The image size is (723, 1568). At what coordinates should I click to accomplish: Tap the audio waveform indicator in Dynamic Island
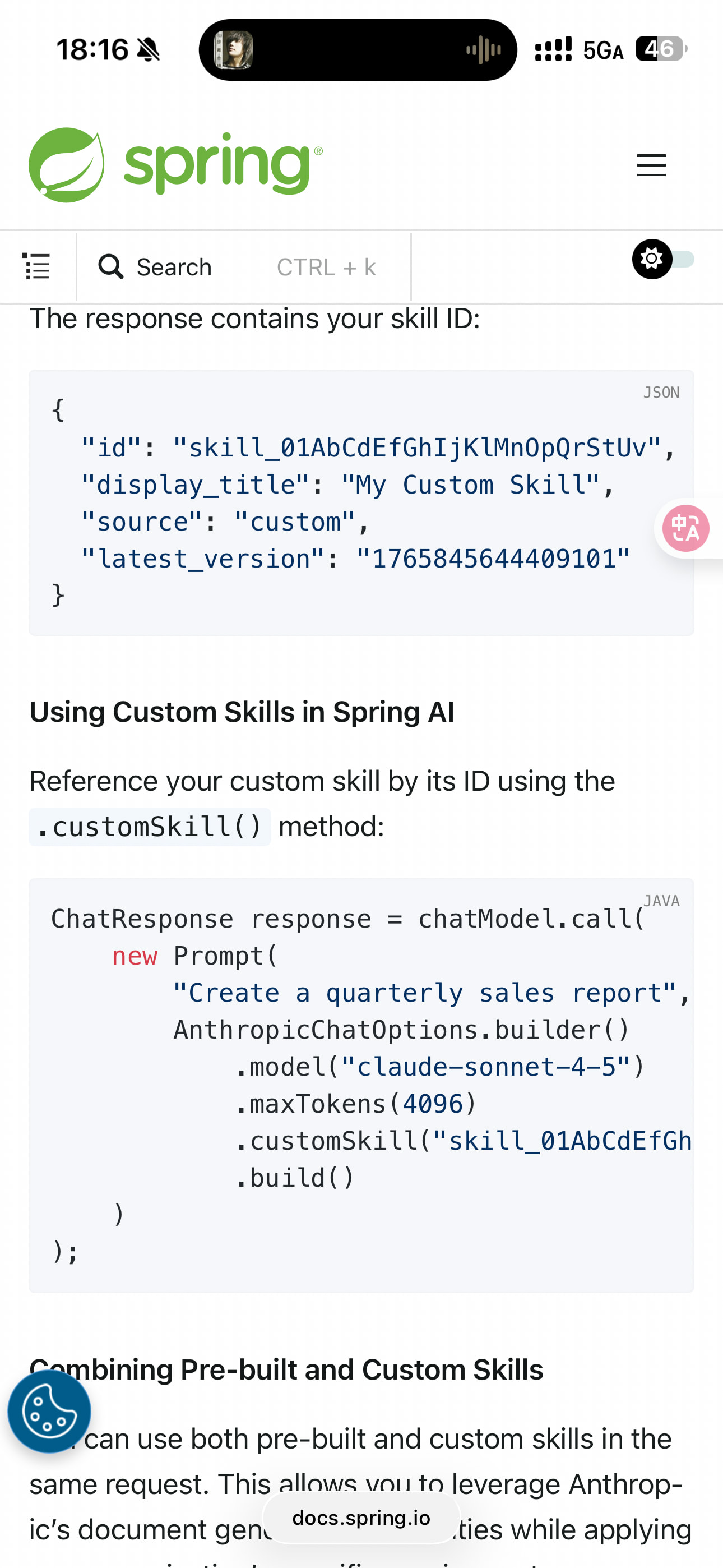click(483, 50)
